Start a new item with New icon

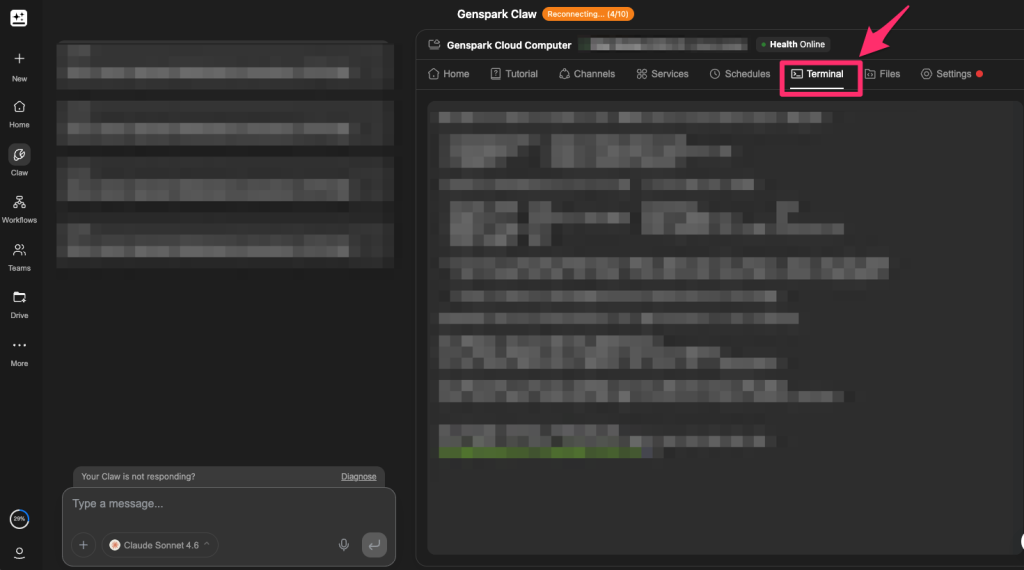pos(19,60)
